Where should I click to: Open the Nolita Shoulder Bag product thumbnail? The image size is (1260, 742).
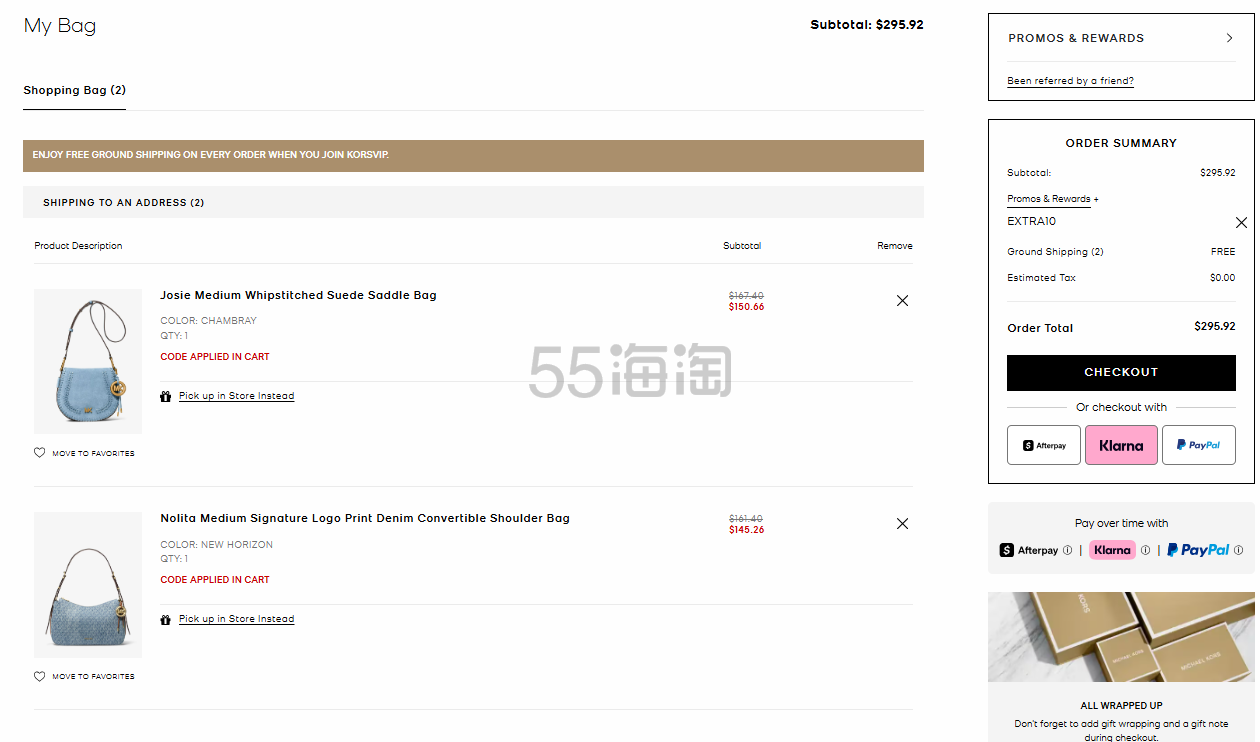click(x=88, y=584)
